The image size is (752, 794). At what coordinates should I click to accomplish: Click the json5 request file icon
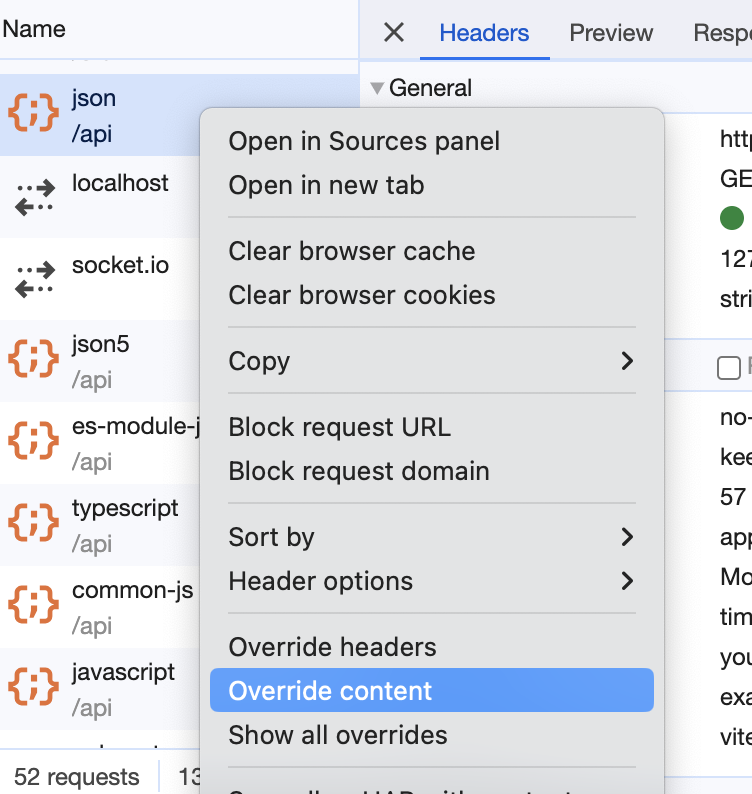click(34, 360)
